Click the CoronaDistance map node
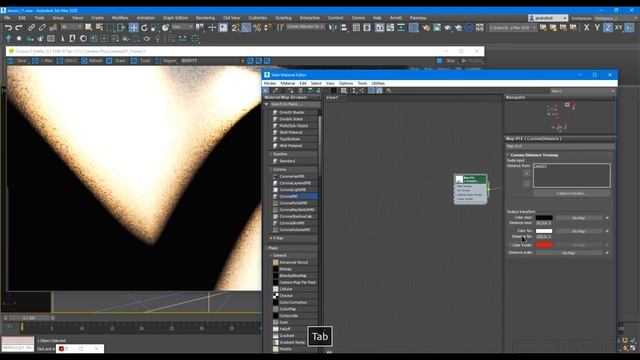The image size is (640, 360). (x=471, y=189)
